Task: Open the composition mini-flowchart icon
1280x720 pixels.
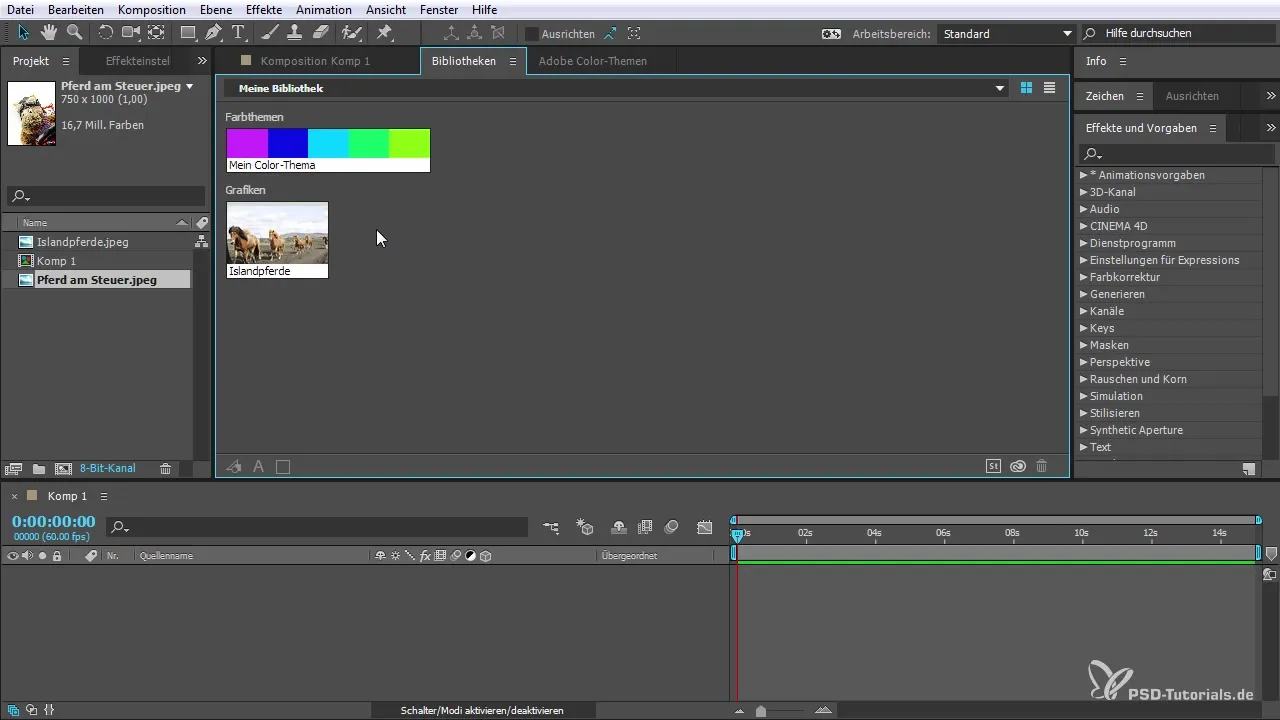Action: [552, 527]
